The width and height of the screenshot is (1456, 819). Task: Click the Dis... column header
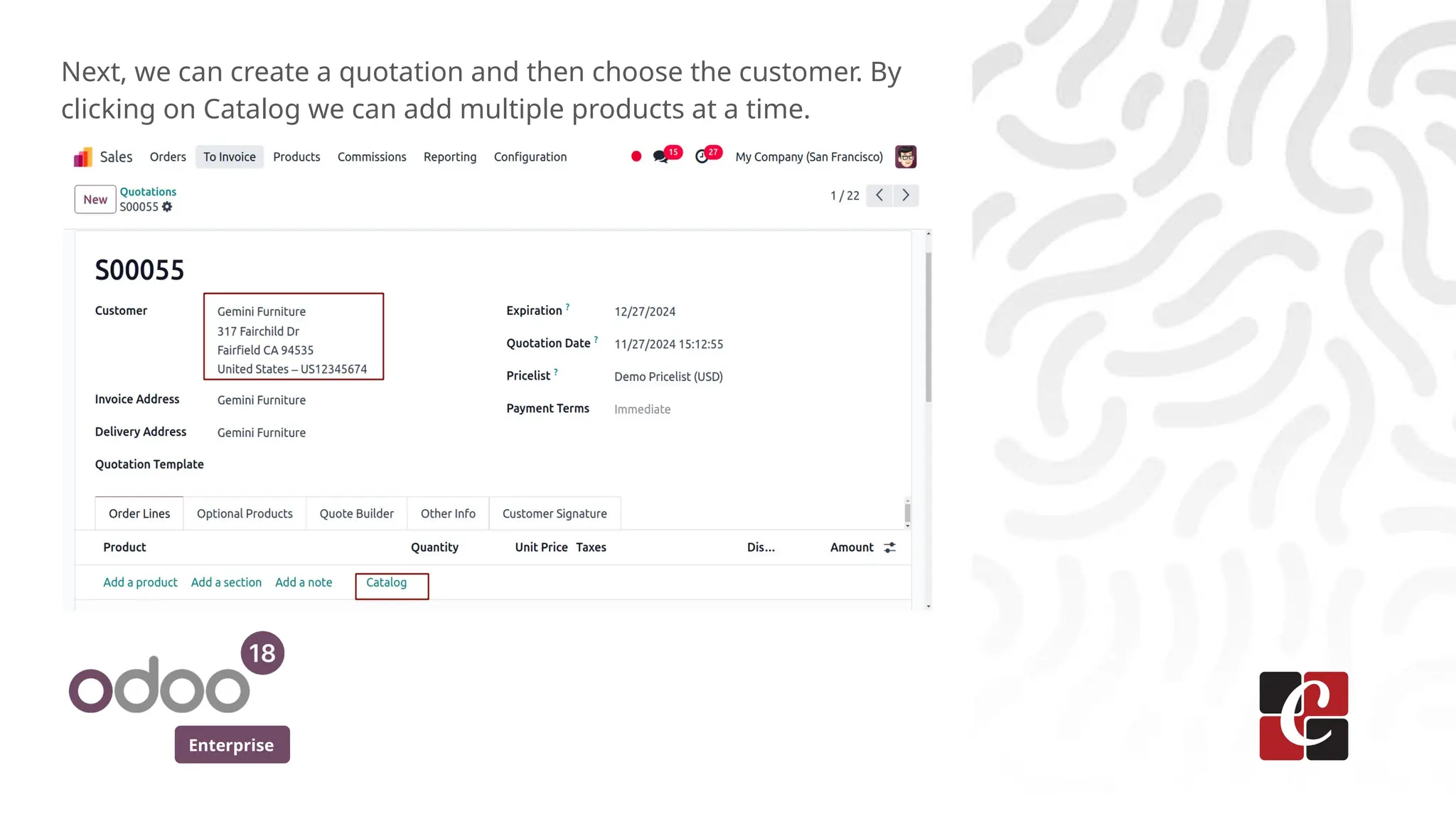[761, 547]
